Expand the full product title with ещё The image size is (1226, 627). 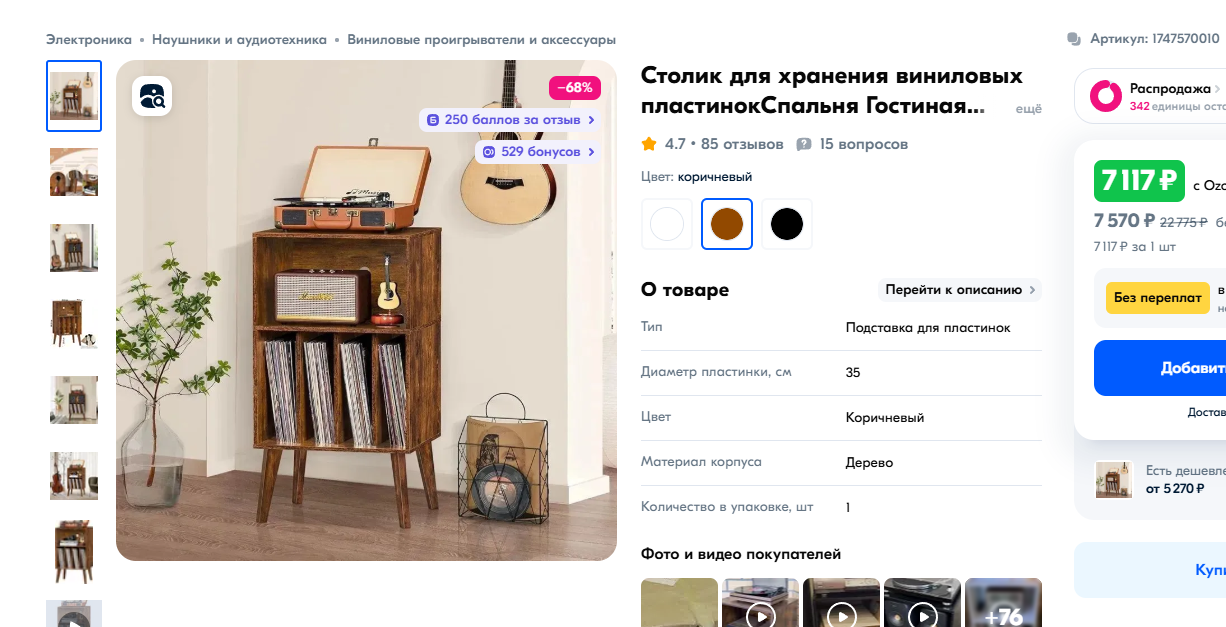click(x=1028, y=108)
